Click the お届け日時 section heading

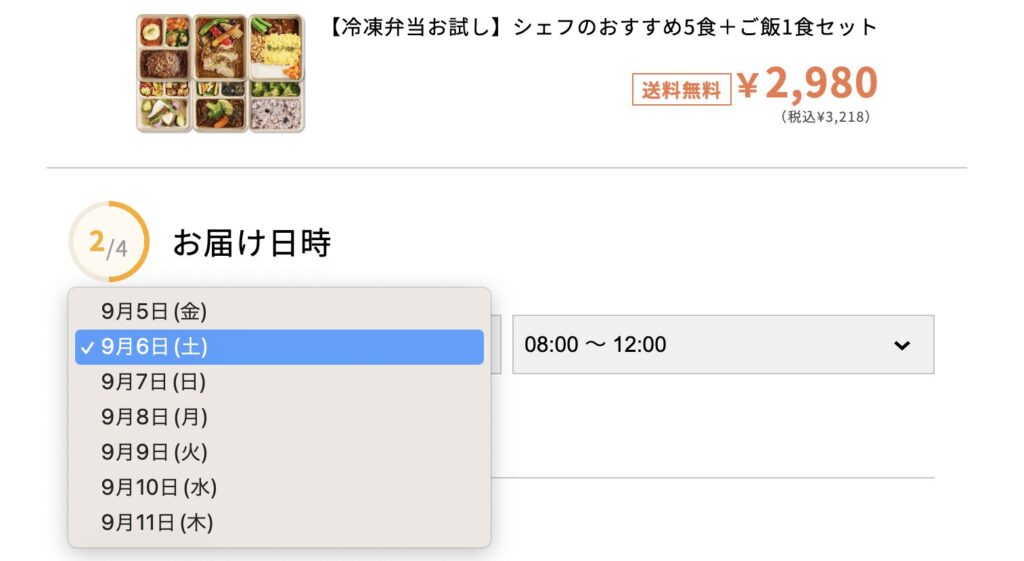pos(251,243)
